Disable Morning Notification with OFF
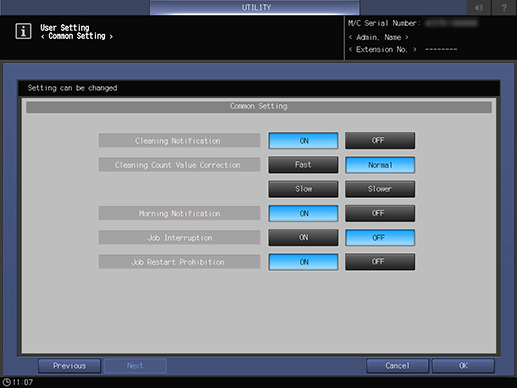Viewport: 517px width, 388px height. [380, 213]
